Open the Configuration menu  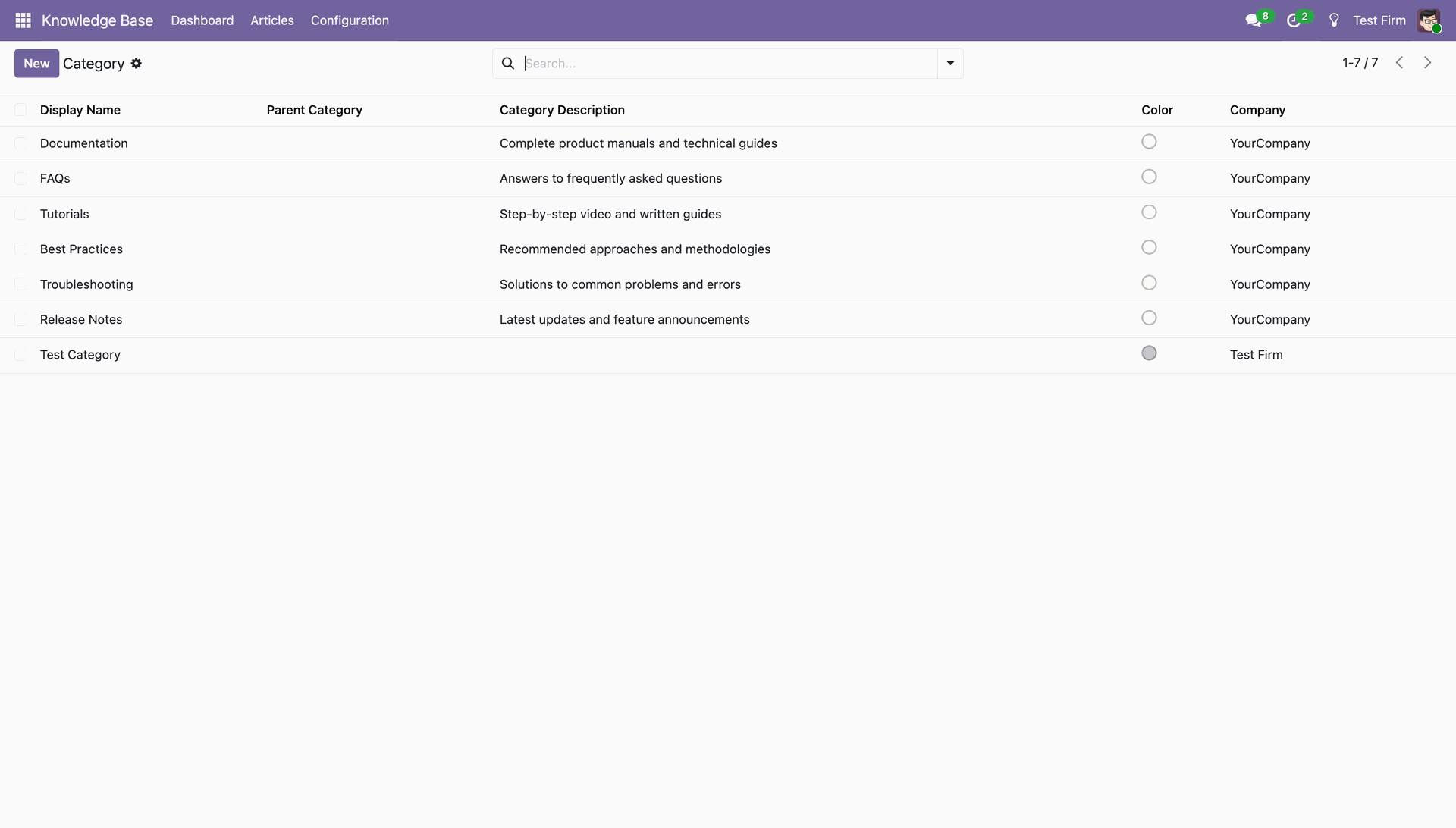pyautogui.click(x=350, y=20)
